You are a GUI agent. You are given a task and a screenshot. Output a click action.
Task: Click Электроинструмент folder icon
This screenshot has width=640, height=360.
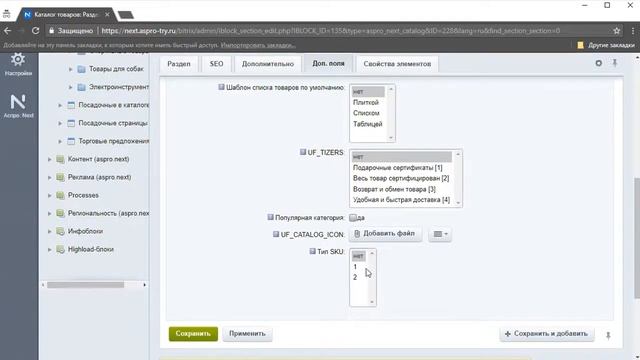[x=81, y=87]
